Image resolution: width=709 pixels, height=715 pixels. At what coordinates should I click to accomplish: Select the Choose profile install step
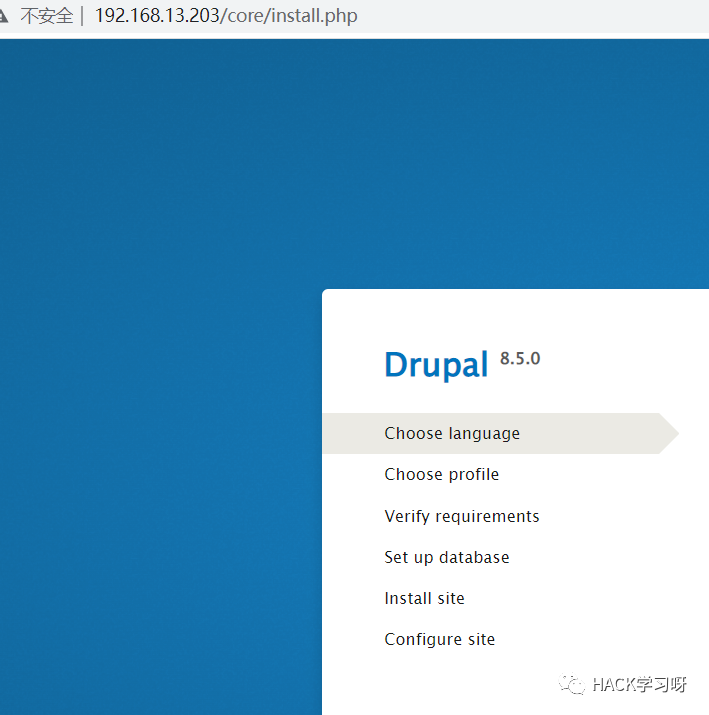(441, 474)
